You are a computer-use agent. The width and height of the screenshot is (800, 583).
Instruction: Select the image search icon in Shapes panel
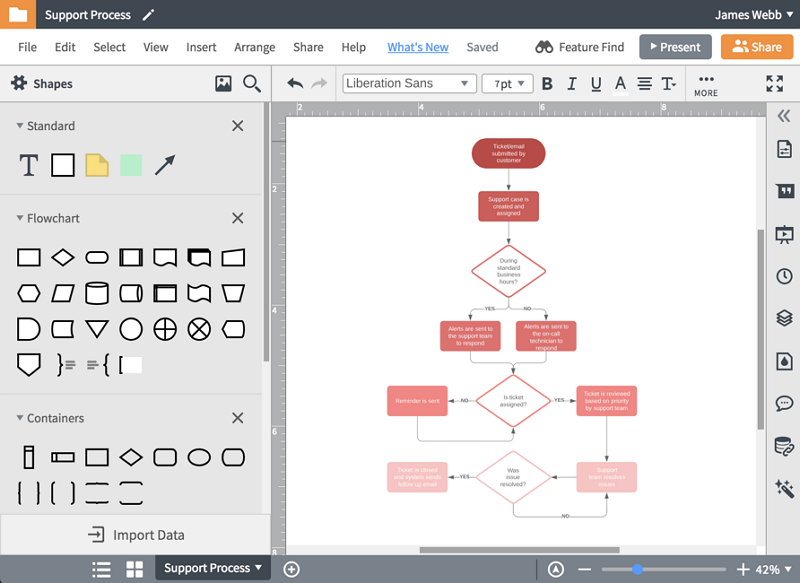point(222,84)
